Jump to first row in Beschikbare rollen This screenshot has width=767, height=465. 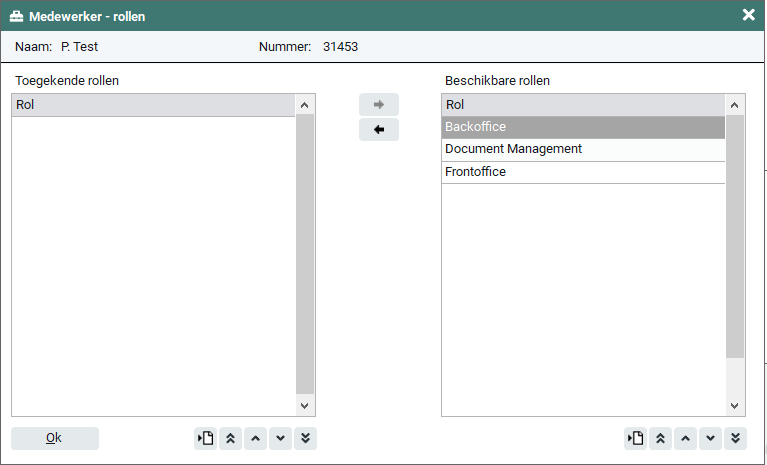661,438
